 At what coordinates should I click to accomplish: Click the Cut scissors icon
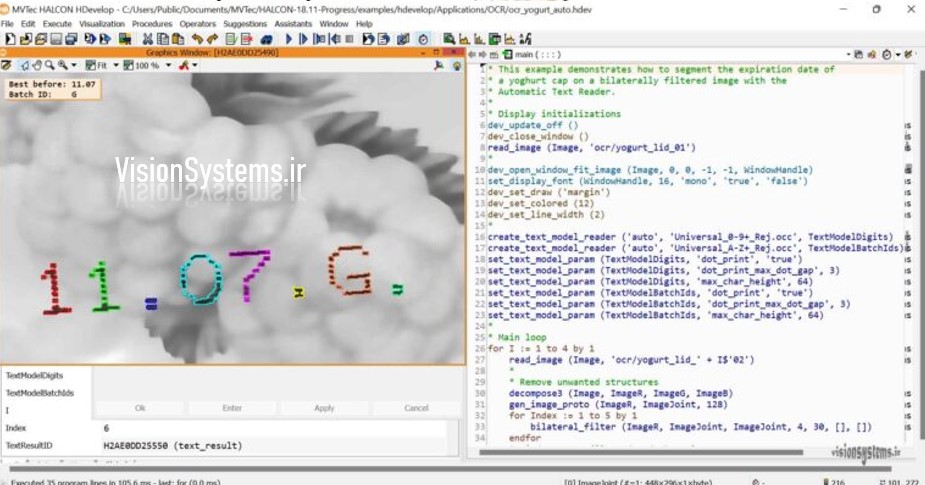[x=147, y=38]
